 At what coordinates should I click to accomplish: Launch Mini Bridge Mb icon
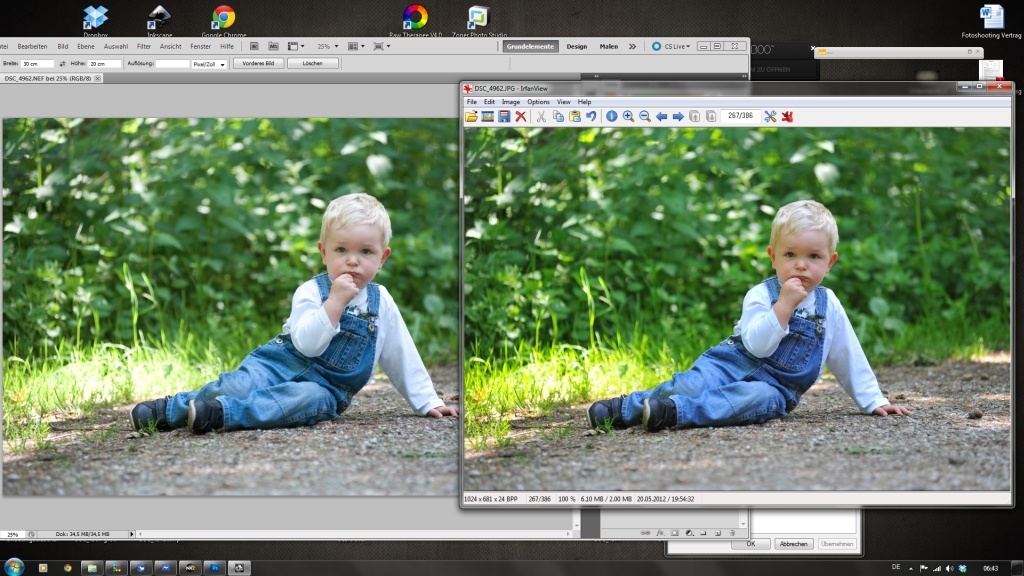tap(274, 46)
